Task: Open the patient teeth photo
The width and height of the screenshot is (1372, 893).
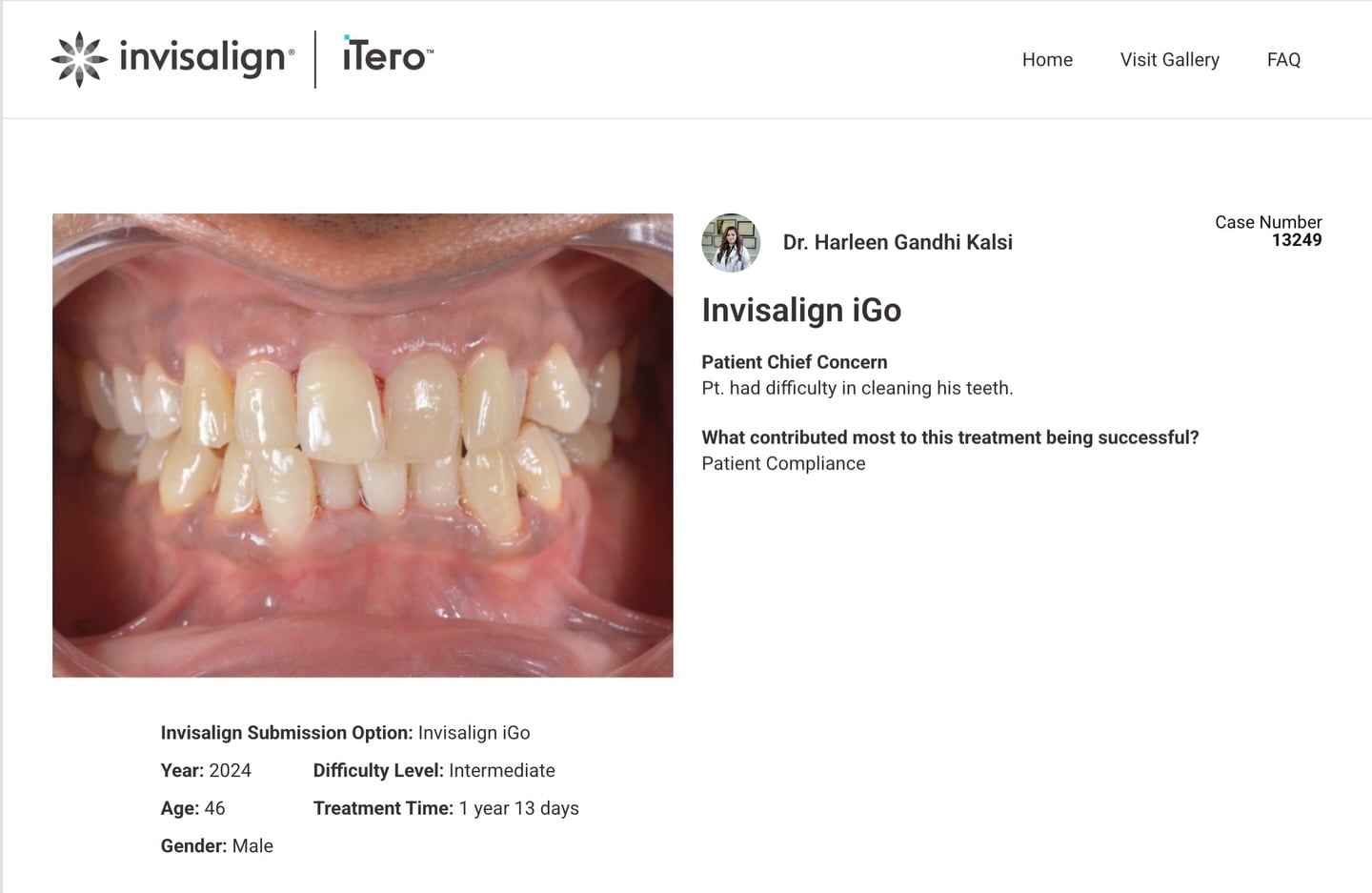Action: pyautogui.click(x=363, y=445)
